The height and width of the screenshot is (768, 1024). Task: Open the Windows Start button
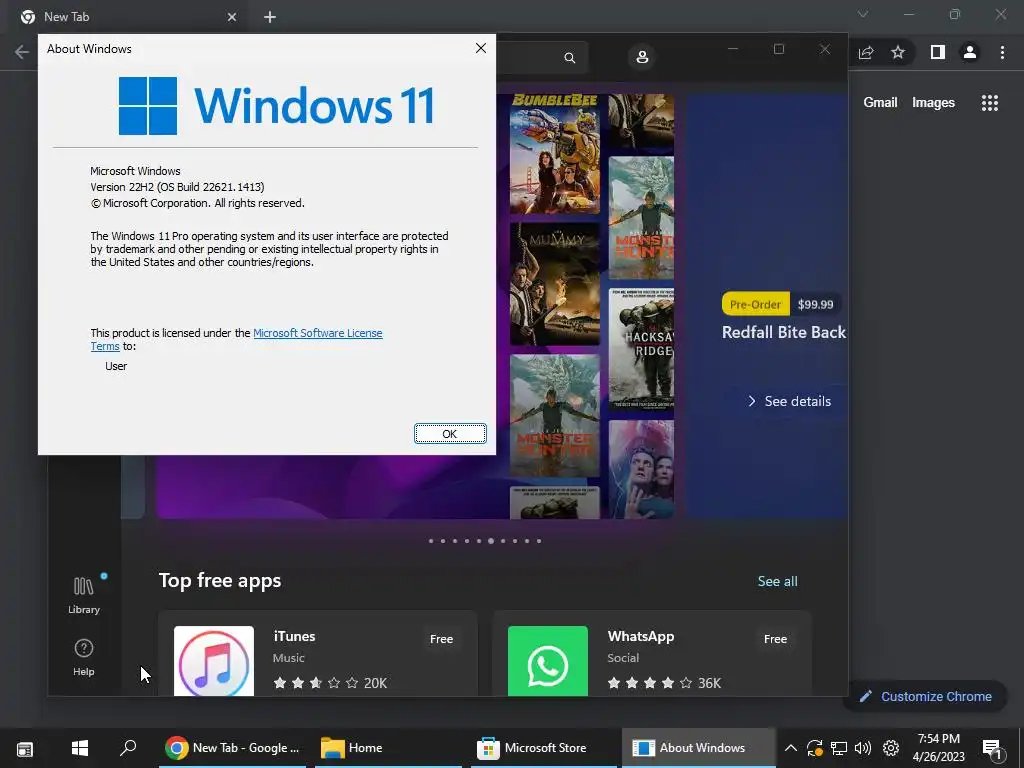coord(80,748)
